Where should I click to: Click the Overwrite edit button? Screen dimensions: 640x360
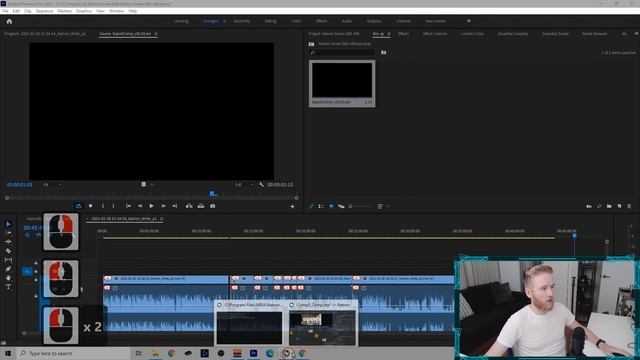pyautogui.click(x=201, y=206)
